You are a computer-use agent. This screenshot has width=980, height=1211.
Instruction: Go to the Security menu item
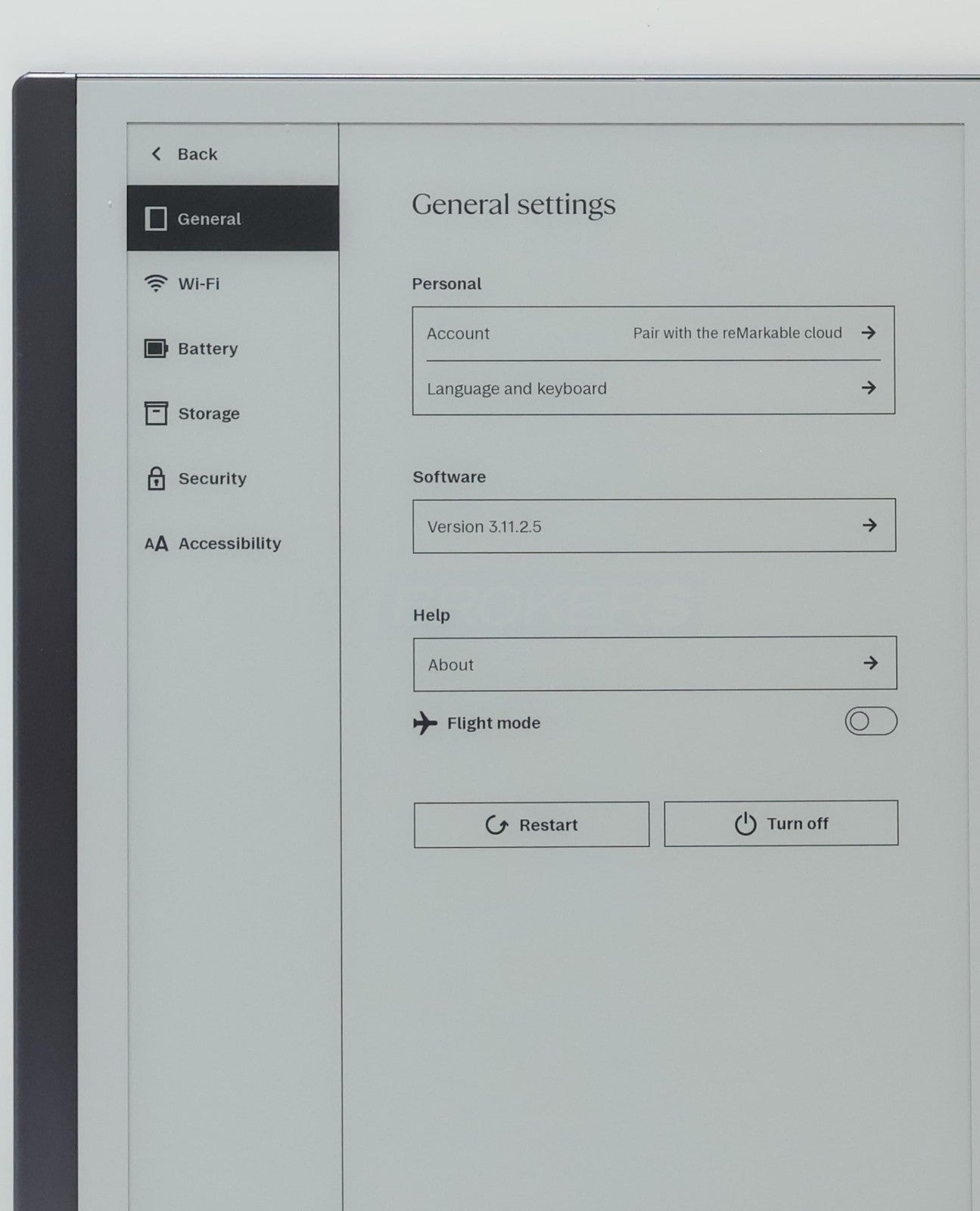pos(212,478)
